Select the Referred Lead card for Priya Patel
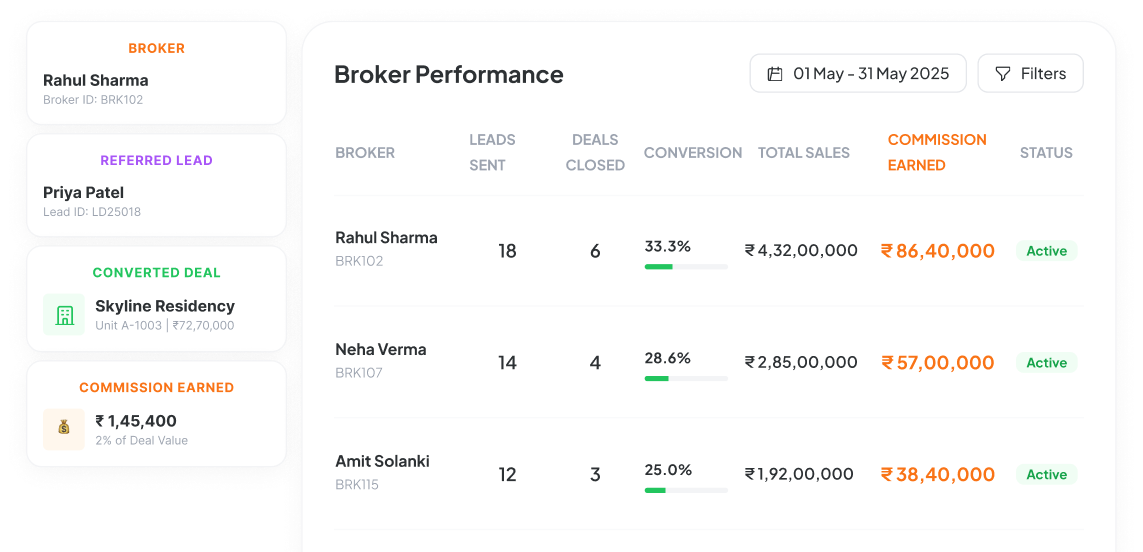This screenshot has height=552, width=1143. (x=156, y=185)
